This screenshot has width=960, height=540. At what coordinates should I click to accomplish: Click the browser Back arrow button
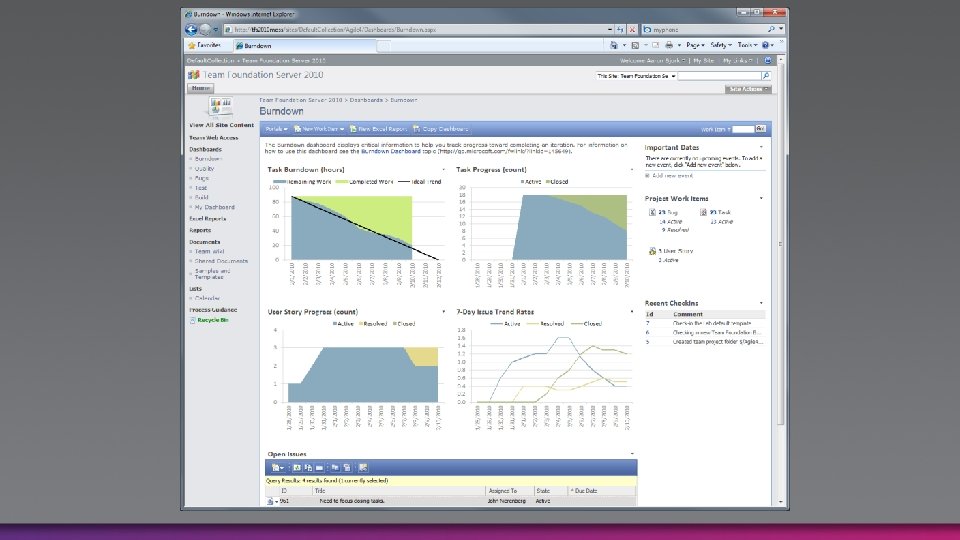(191, 29)
